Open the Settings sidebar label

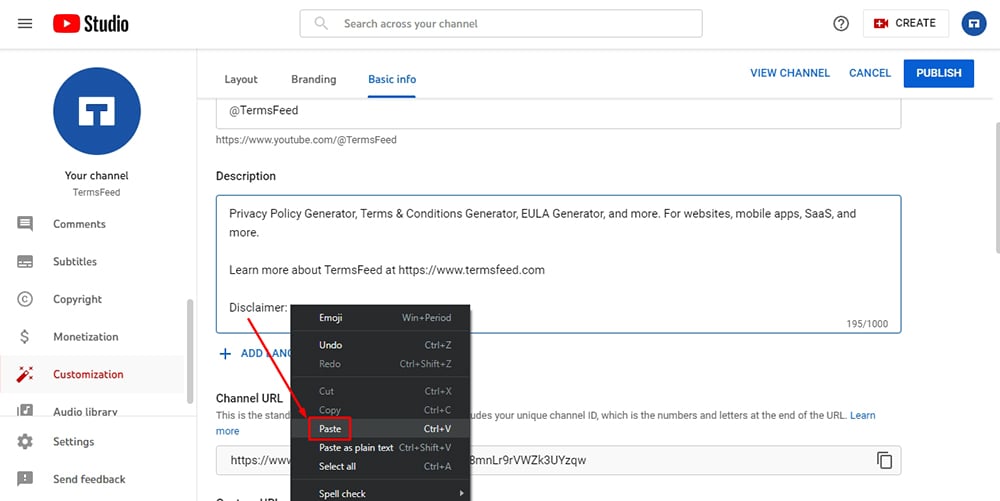73,442
